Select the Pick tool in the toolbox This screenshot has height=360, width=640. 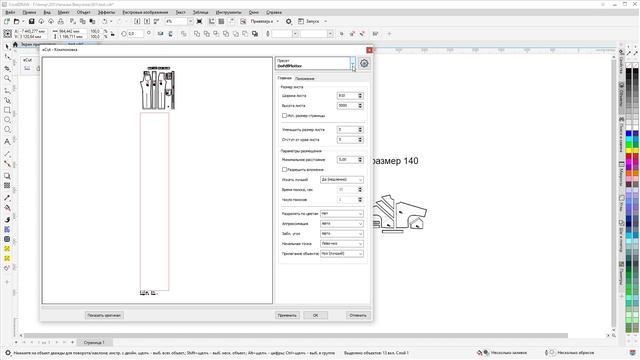7,47
